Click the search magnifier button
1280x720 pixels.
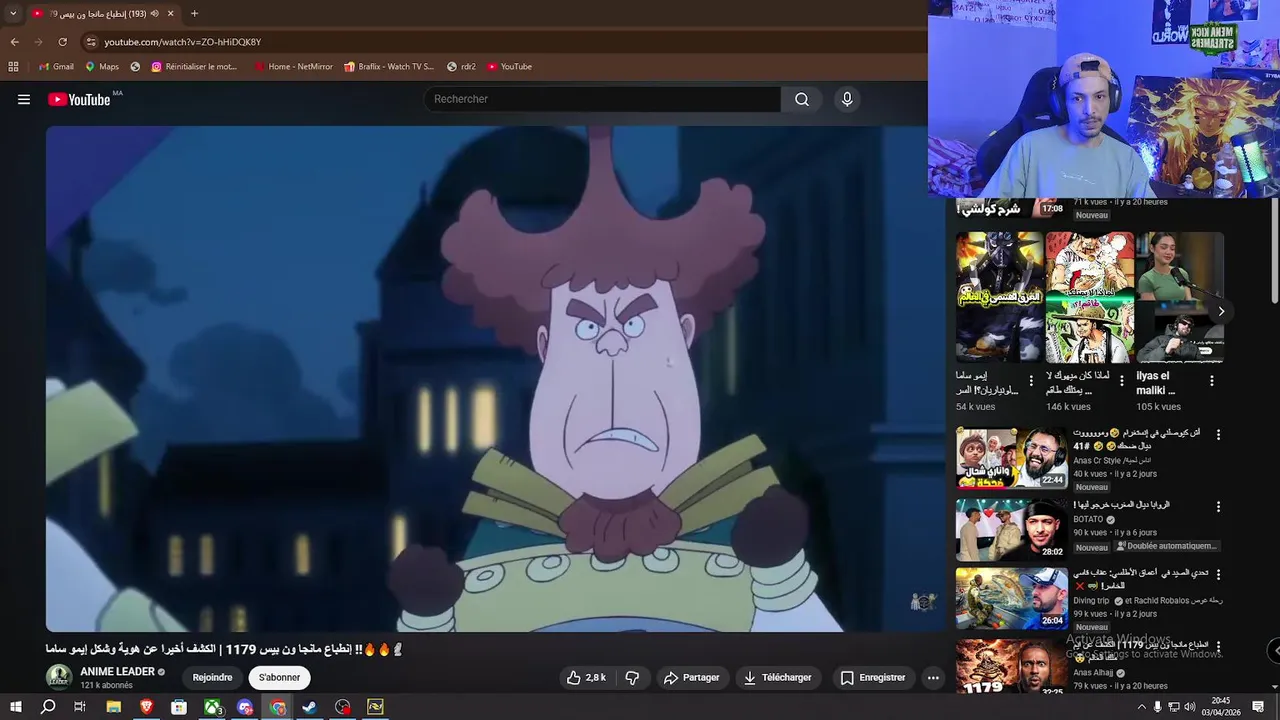[801, 99]
